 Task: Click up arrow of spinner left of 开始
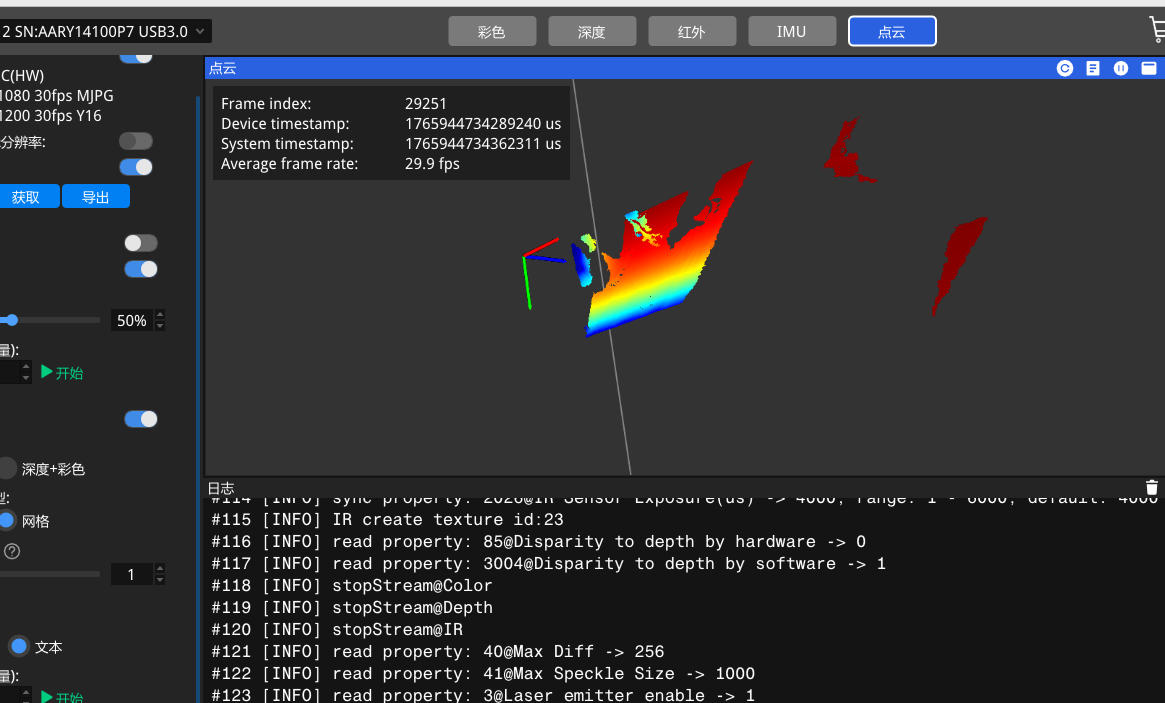(26, 366)
